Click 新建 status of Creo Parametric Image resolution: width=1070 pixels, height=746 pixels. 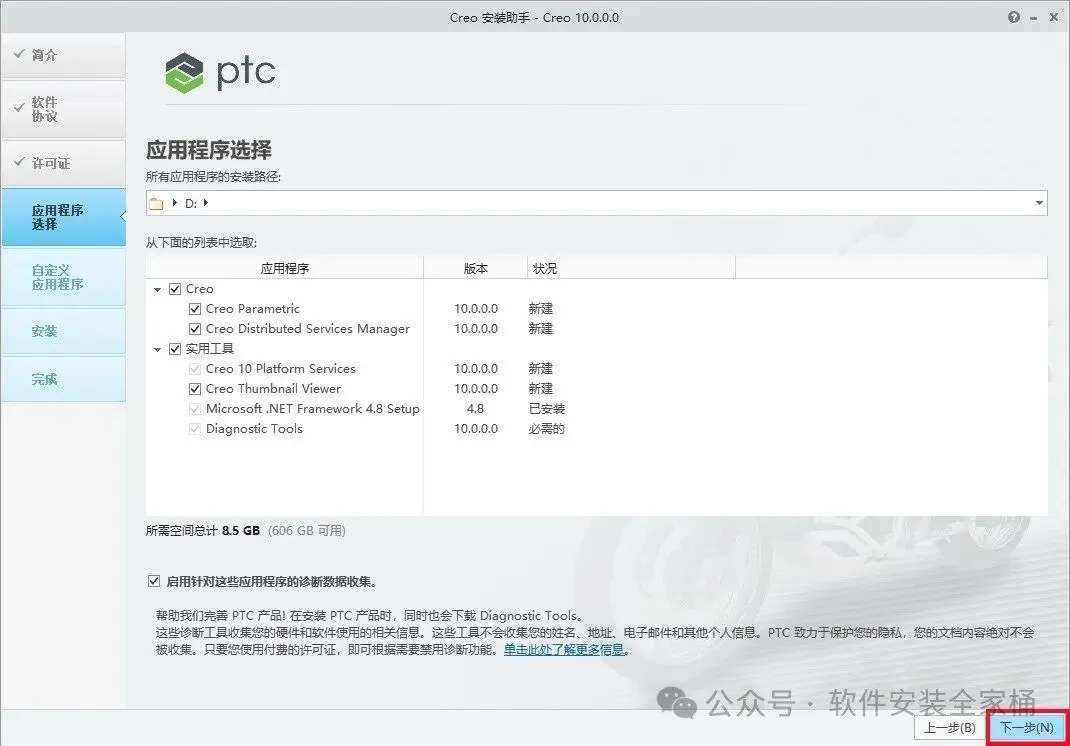click(x=540, y=309)
